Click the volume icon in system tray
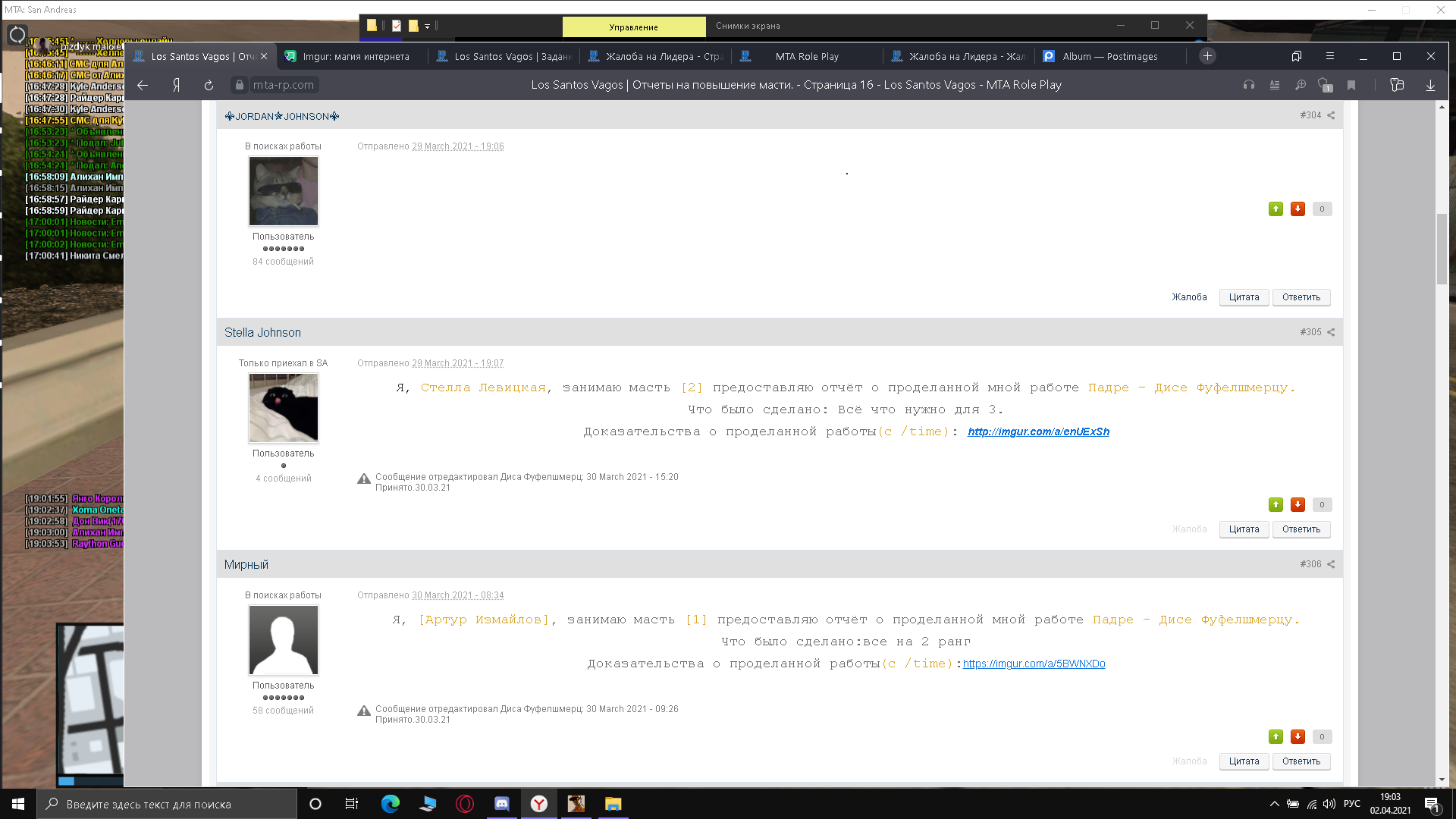The width and height of the screenshot is (1456, 819). pos(1329,804)
